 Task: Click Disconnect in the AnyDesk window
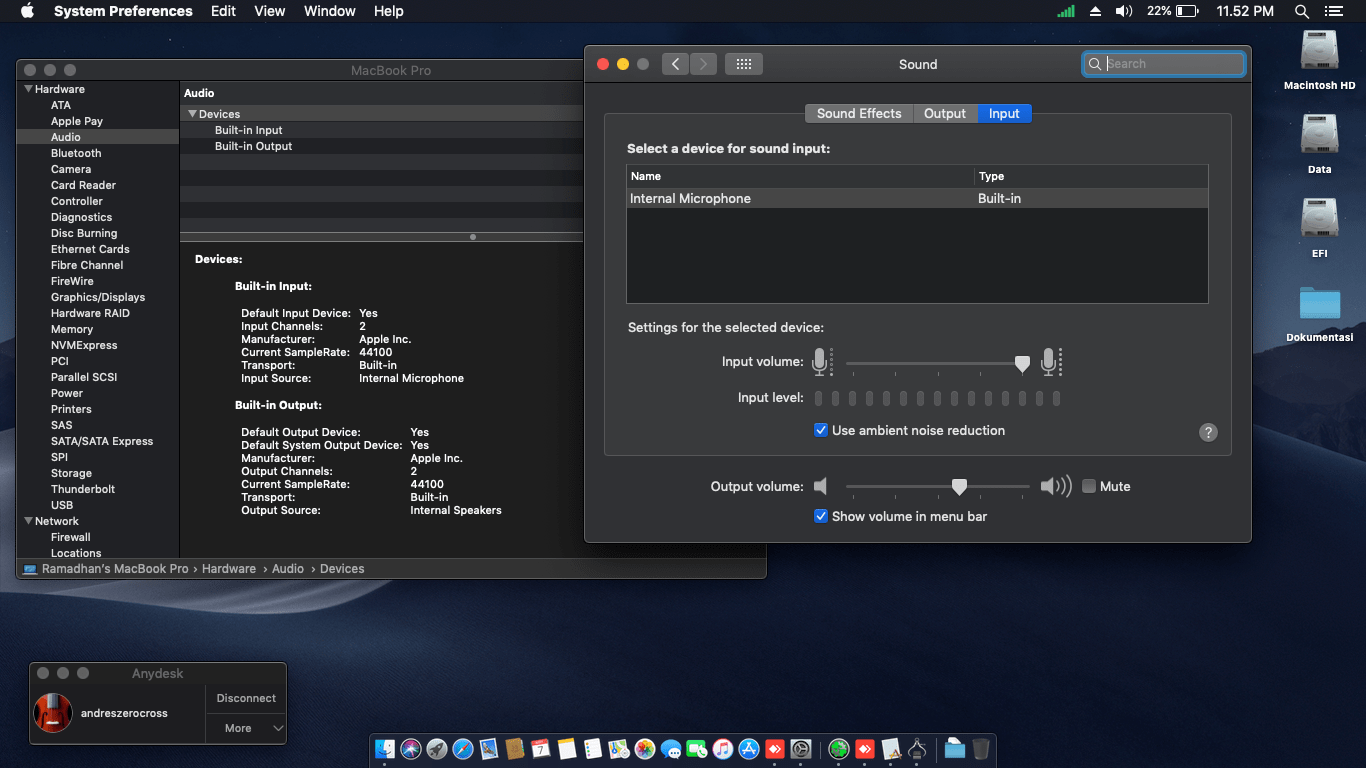[x=245, y=698]
